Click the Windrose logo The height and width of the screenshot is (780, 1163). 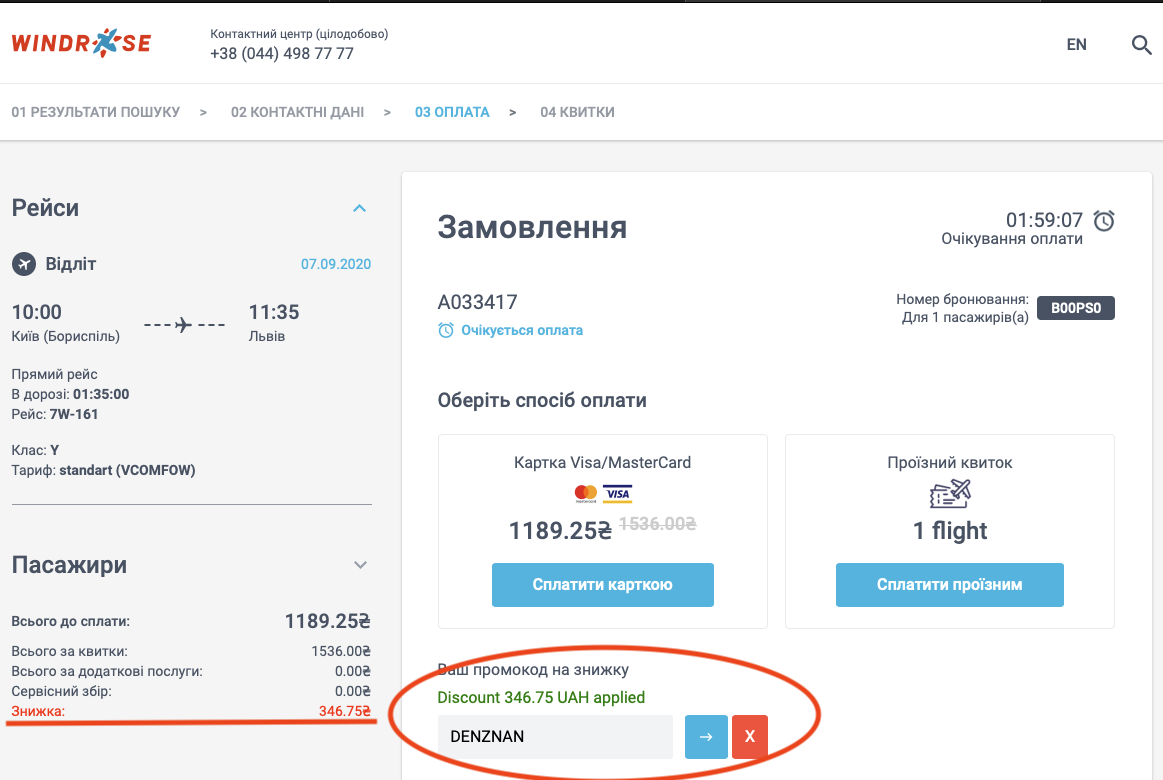click(x=81, y=44)
